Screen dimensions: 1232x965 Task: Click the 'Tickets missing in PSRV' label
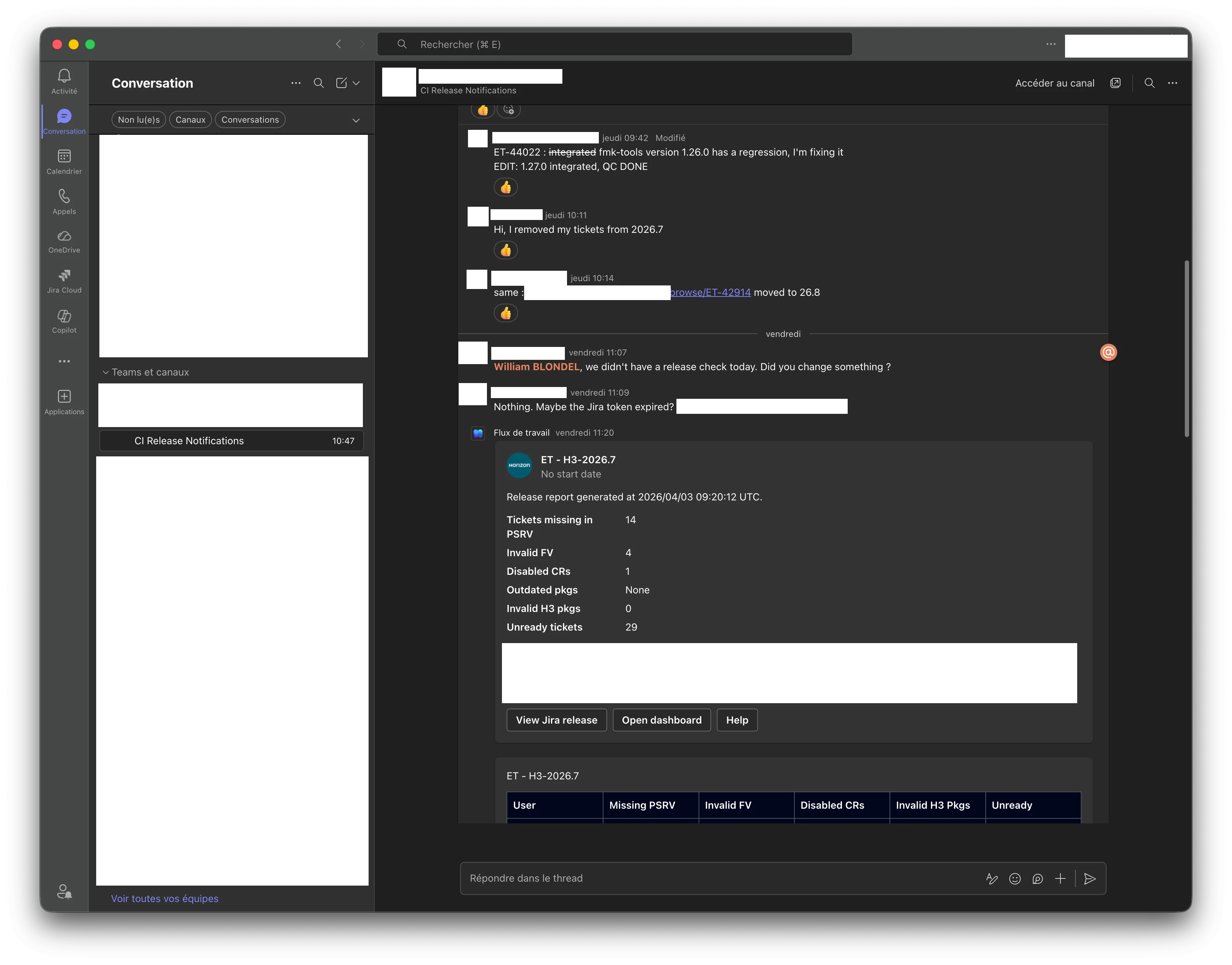(x=550, y=526)
